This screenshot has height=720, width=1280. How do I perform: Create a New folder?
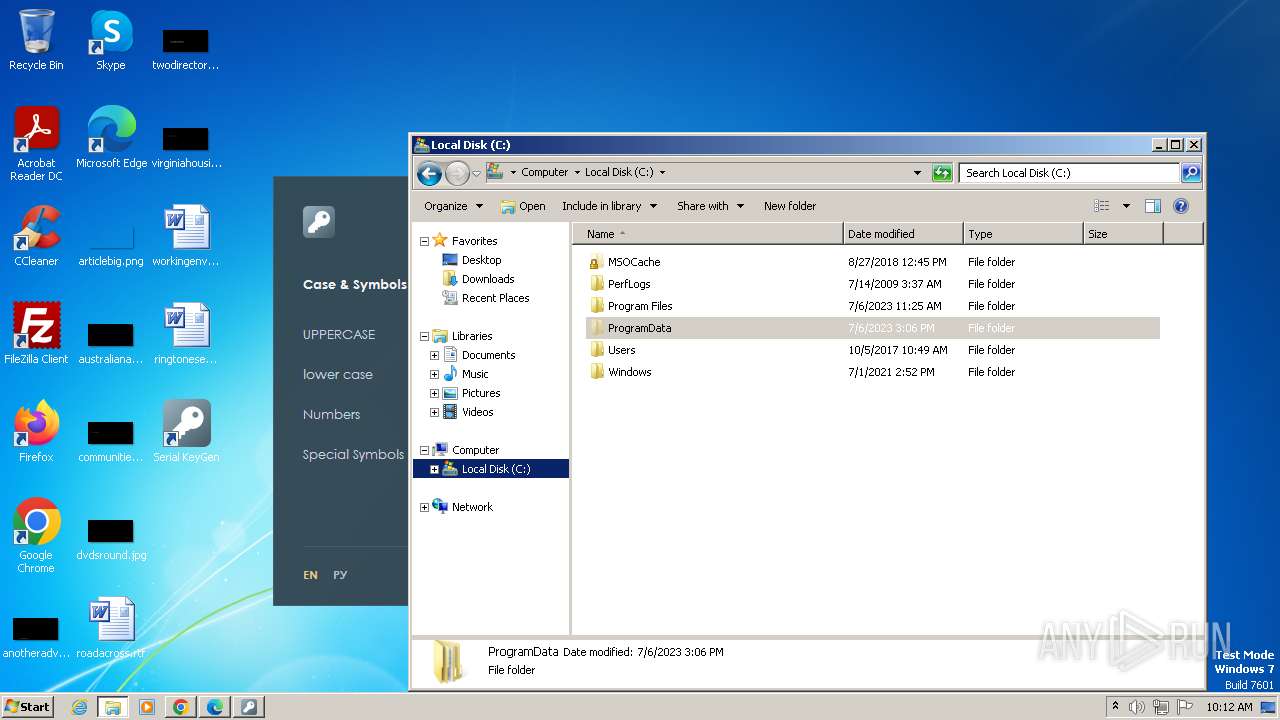pyautogui.click(x=790, y=206)
